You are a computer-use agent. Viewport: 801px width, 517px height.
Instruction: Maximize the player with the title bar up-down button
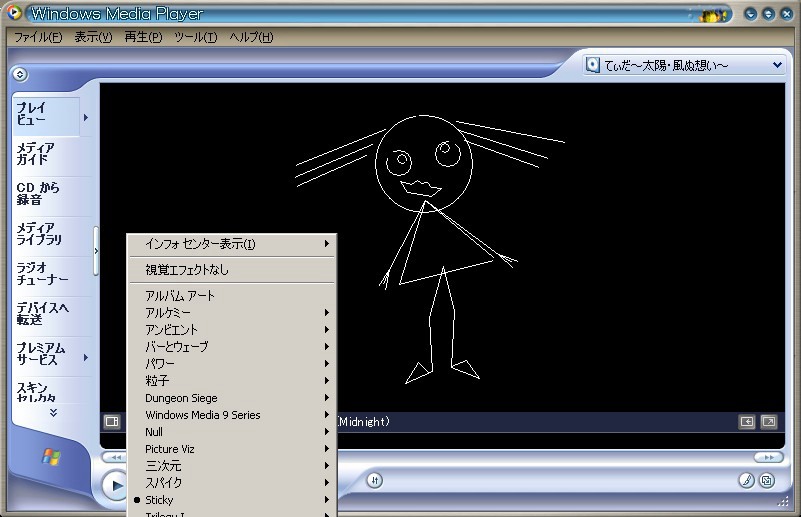pyautogui.click(x=768, y=14)
